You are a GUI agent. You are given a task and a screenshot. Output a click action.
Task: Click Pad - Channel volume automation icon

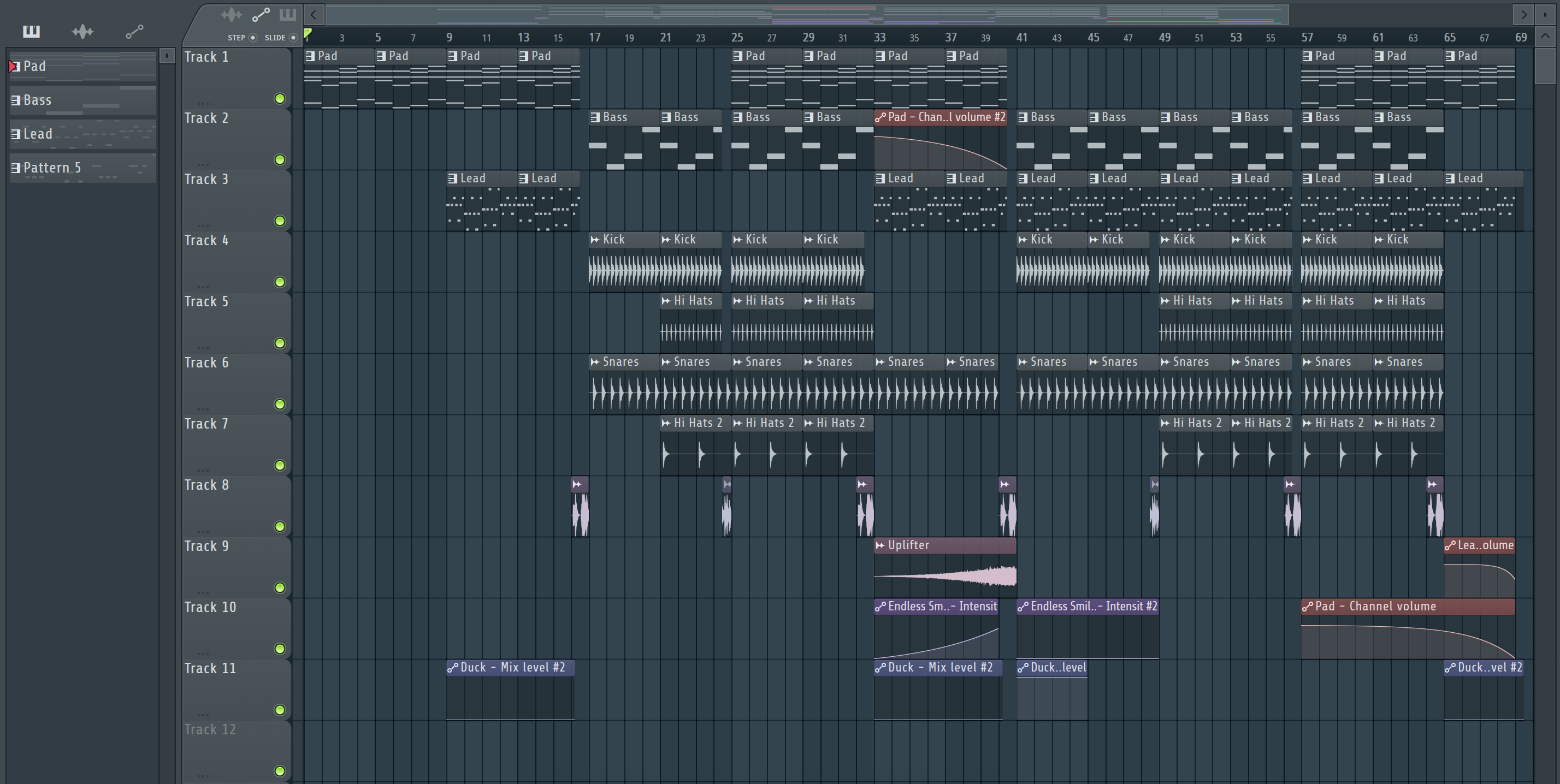pyautogui.click(x=1308, y=607)
